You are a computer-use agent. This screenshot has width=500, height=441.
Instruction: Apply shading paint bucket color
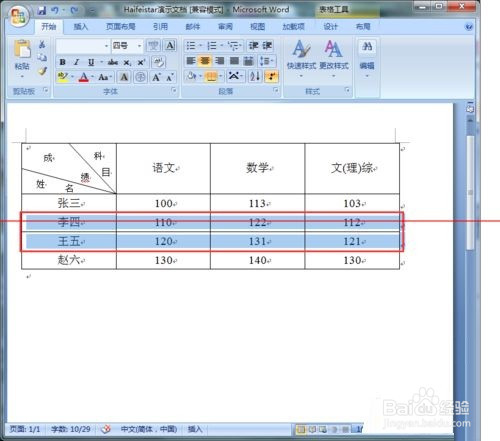(191, 76)
